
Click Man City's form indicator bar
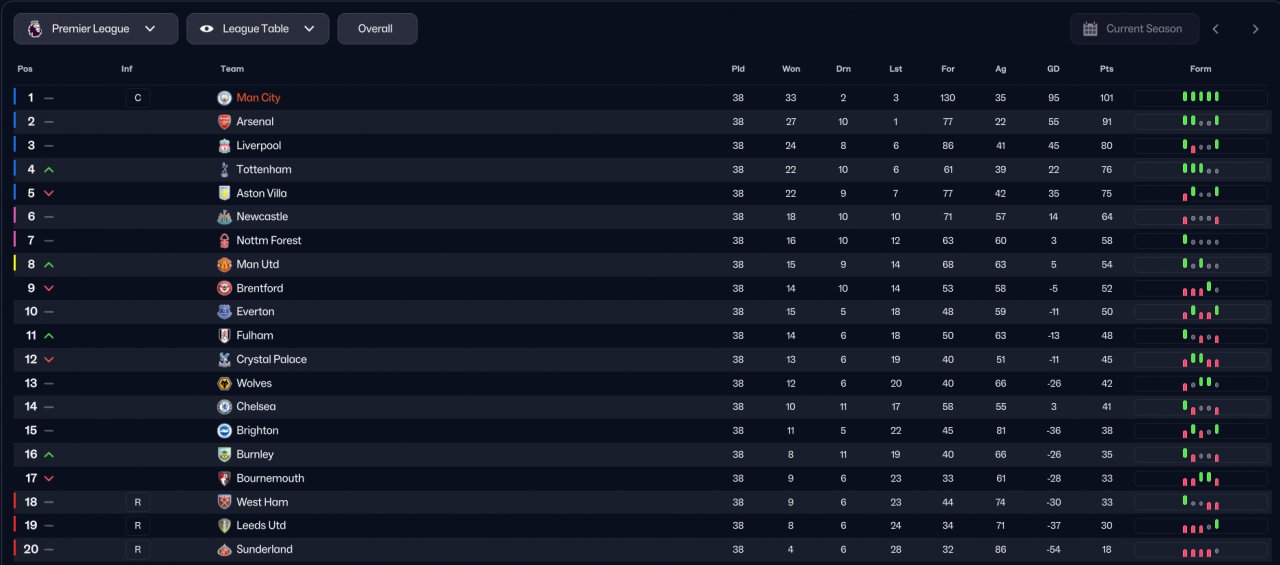point(1201,98)
